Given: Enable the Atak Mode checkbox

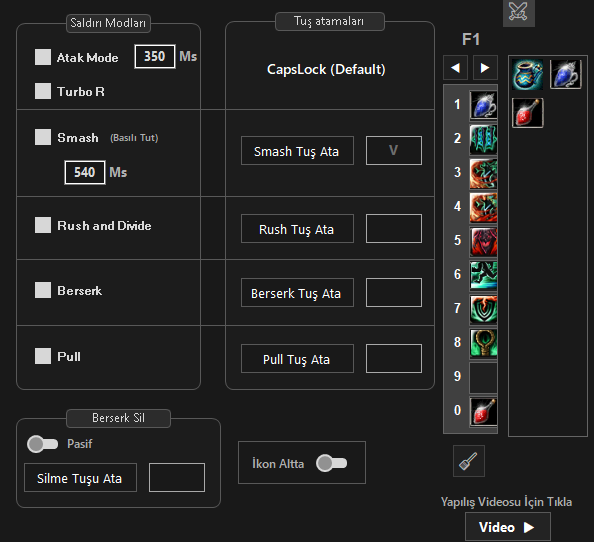Looking at the screenshot, I should pos(43,57).
